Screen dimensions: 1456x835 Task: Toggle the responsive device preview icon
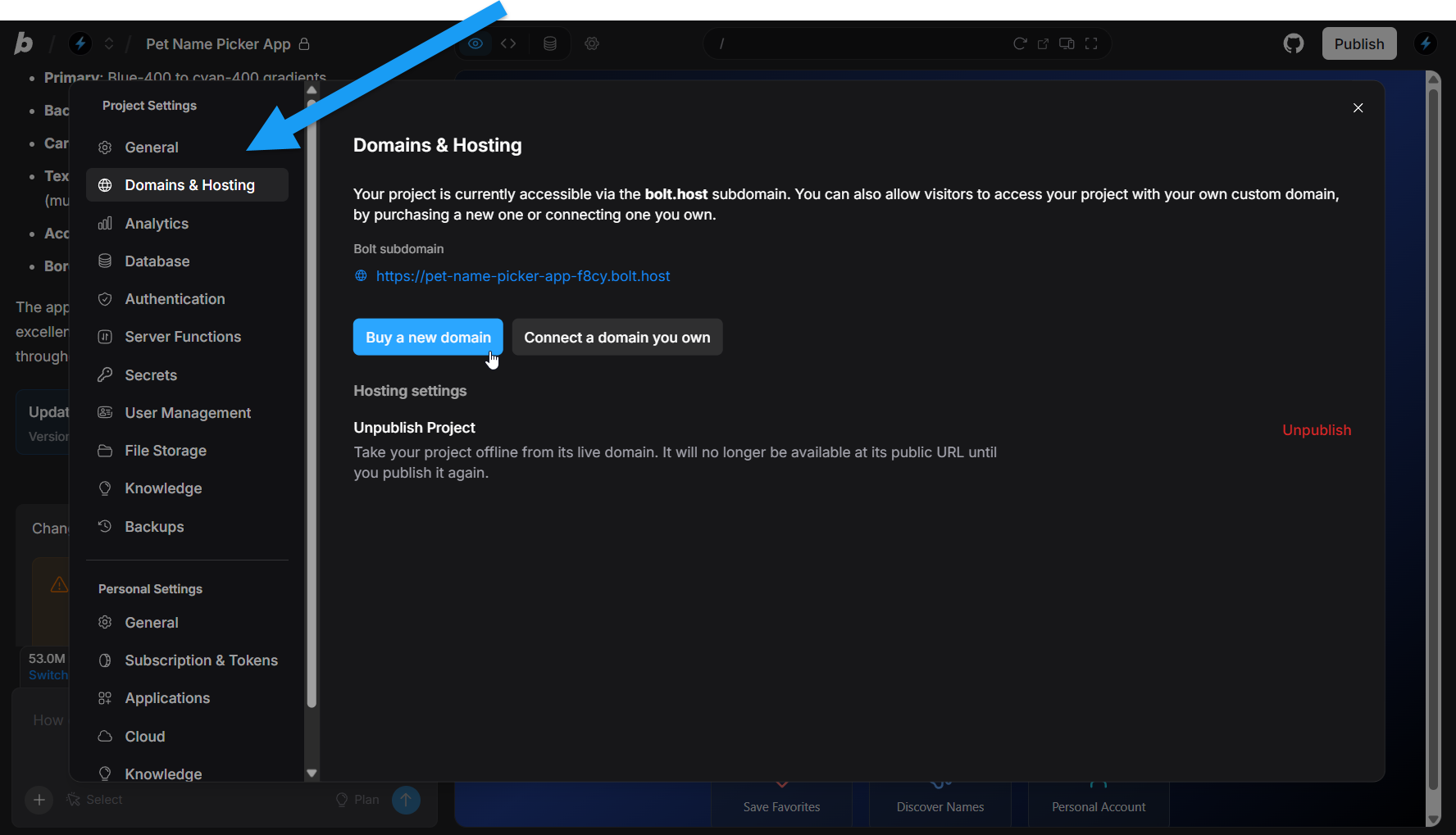1067,43
